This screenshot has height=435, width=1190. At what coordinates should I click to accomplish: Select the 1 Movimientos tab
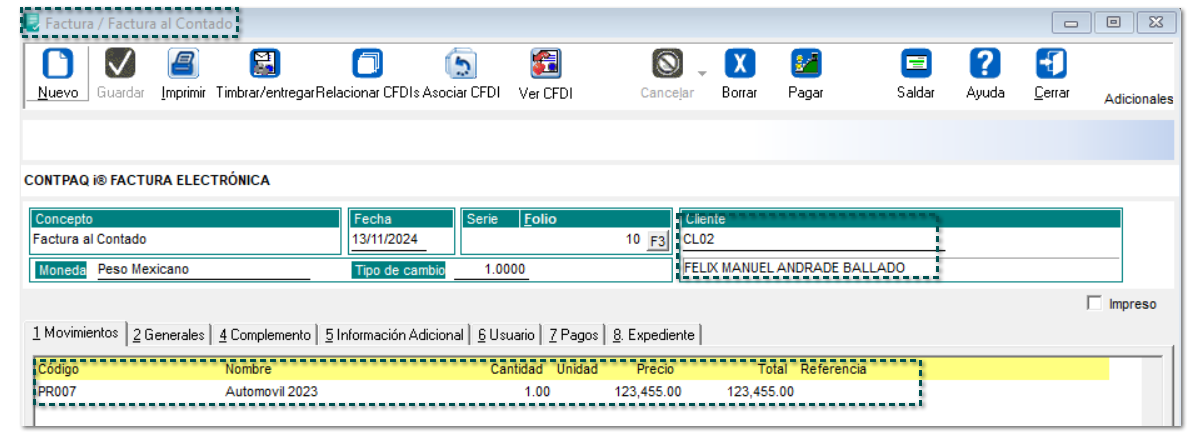coord(75,333)
